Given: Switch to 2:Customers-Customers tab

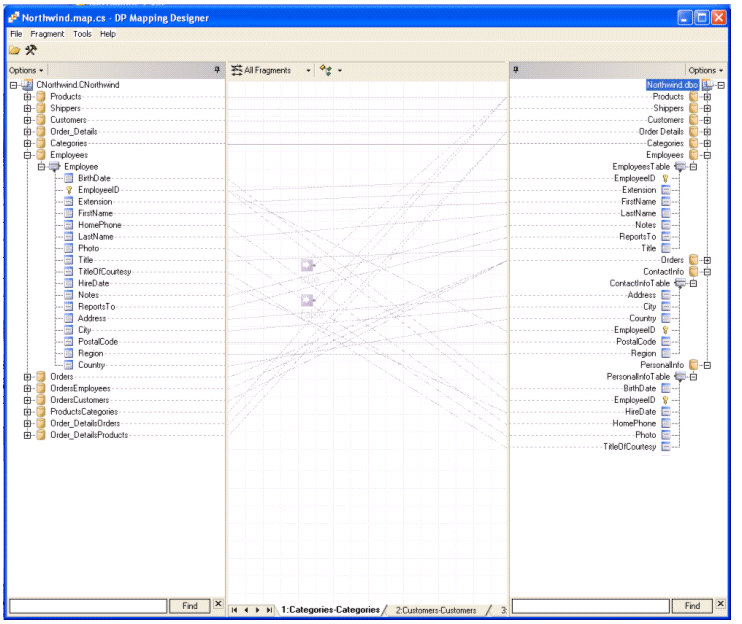Looking at the screenshot, I should pos(436,610).
